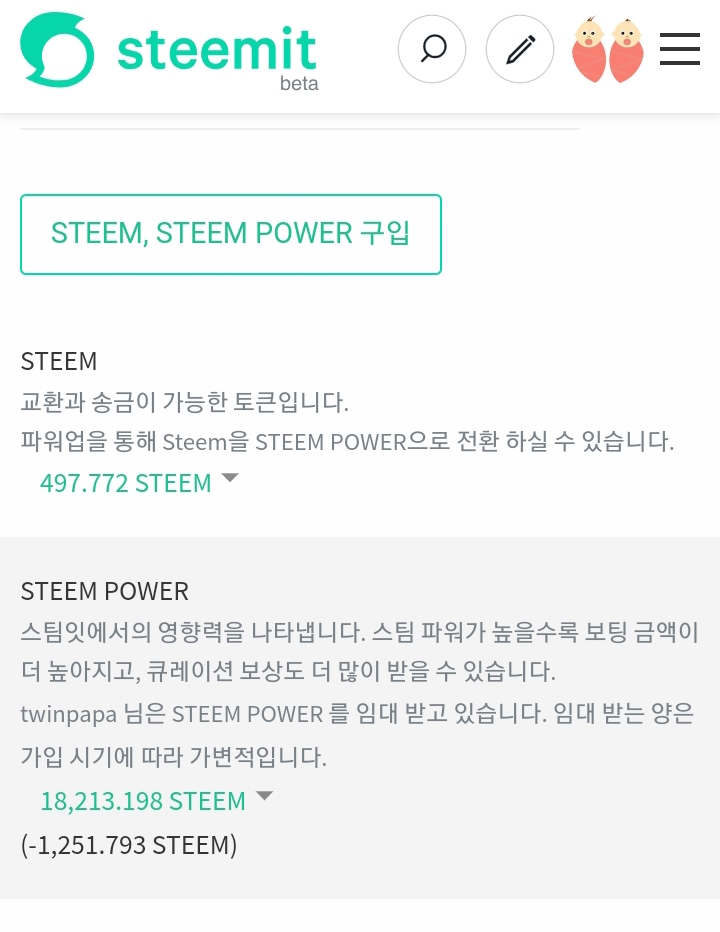Open the hamburger main menu
720x932 pixels.
(680, 48)
